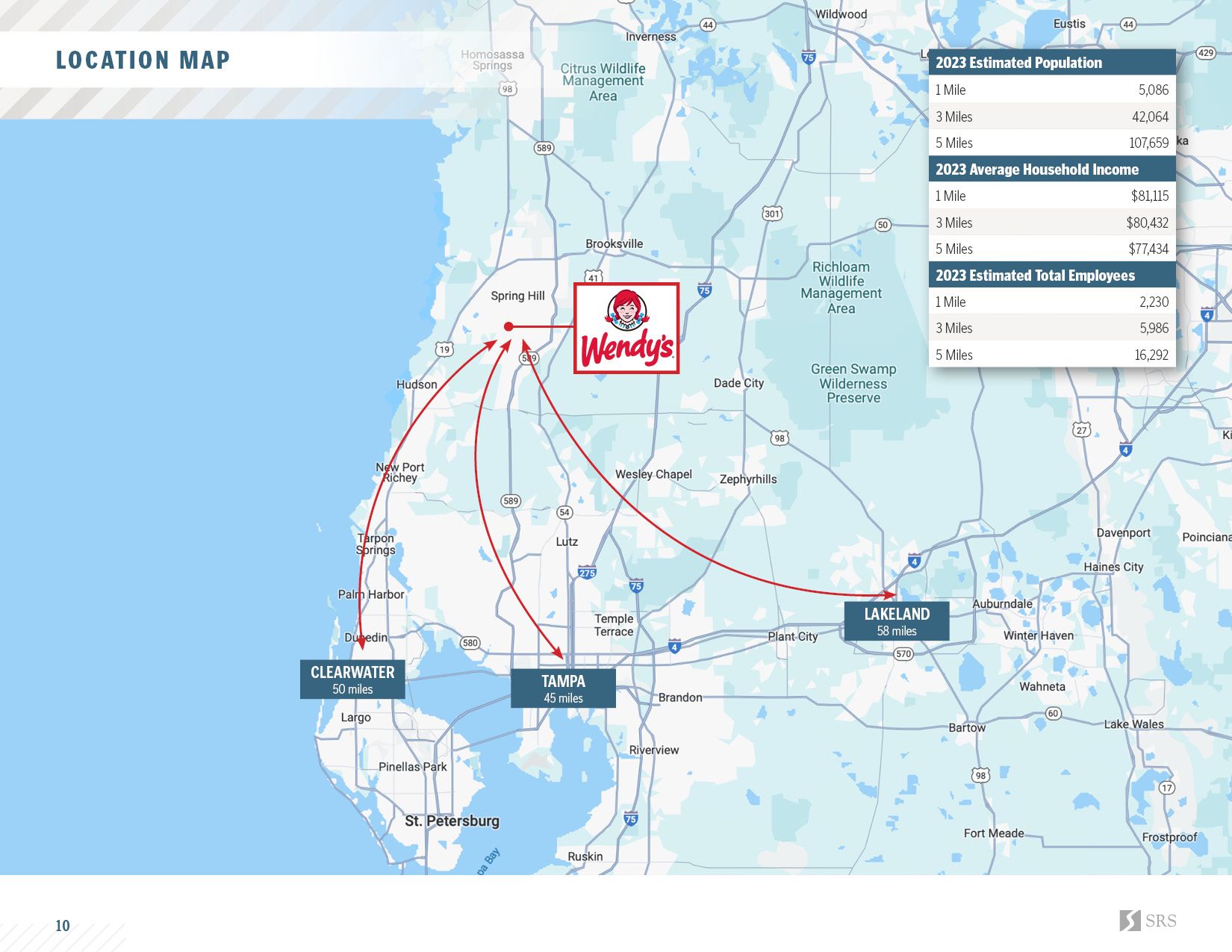Click the 1 Mile employees value 2,230
1232x952 pixels.
pyautogui.click(x=1154, y=302)
